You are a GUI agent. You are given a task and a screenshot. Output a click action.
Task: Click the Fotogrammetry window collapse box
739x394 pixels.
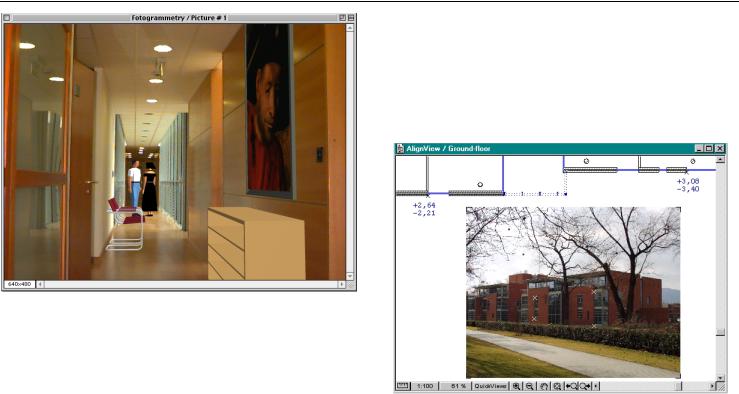click(x=351, y=18)
